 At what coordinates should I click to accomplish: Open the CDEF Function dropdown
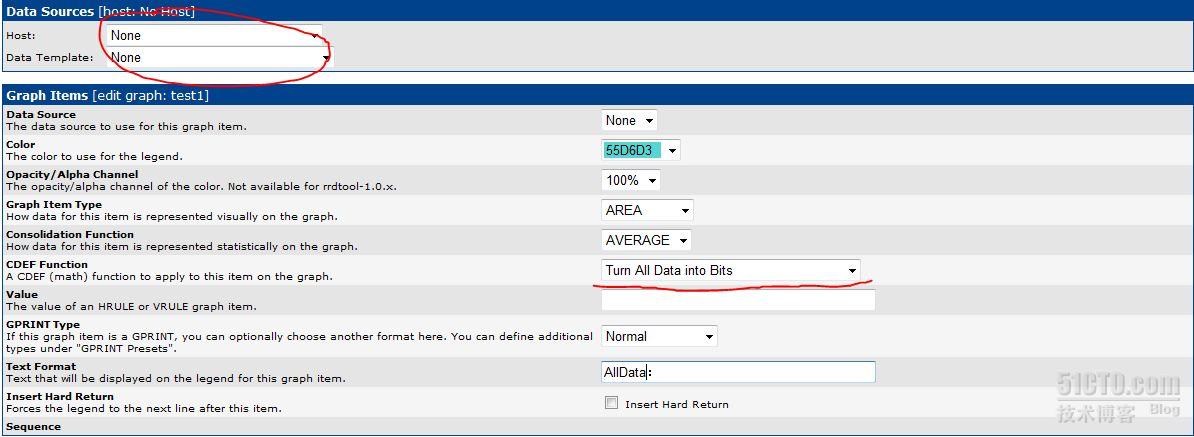tap(731, 270)
